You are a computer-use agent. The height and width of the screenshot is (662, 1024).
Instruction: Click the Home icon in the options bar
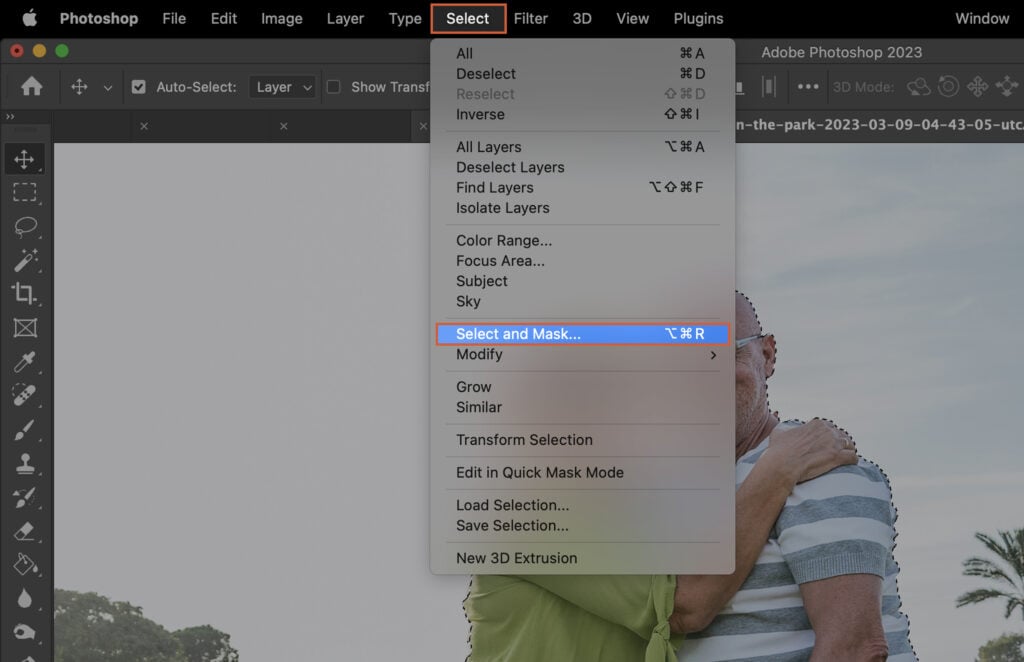[x=29, y=87]
